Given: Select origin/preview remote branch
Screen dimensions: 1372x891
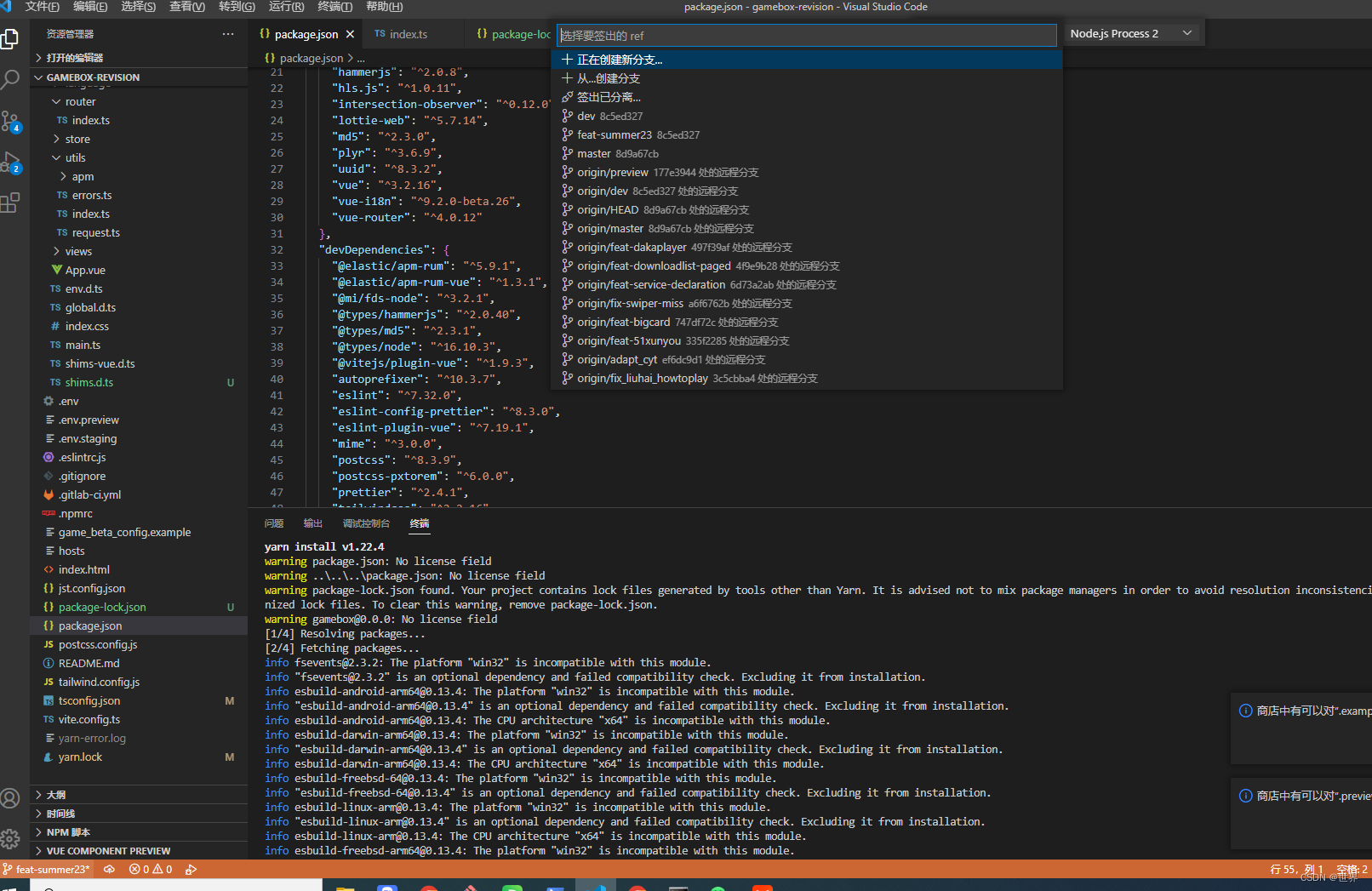Looking at the screenshot, I should (807, 172).
